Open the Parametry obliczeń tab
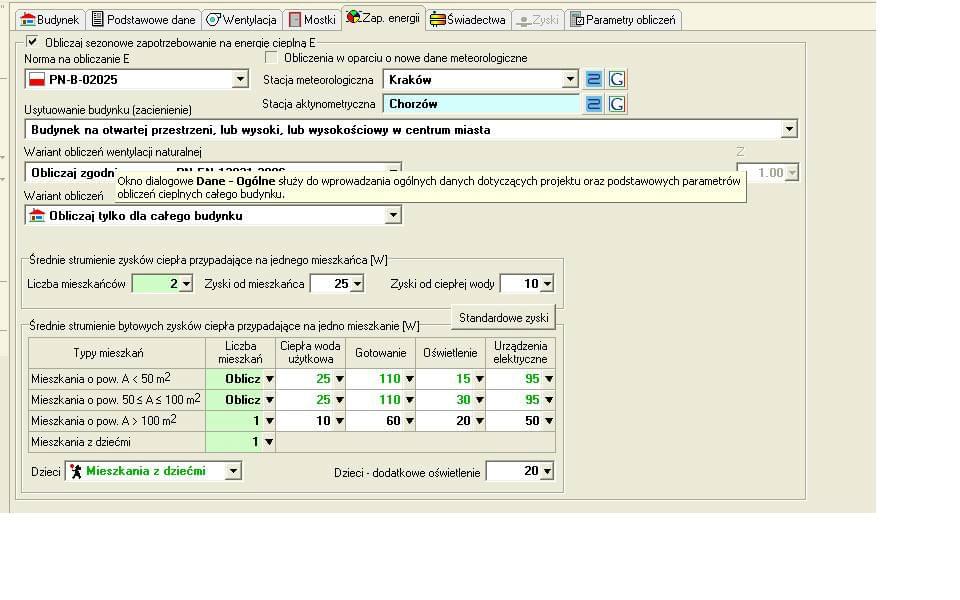The width and height of the screenshot is (960, 600). point(623,20)
